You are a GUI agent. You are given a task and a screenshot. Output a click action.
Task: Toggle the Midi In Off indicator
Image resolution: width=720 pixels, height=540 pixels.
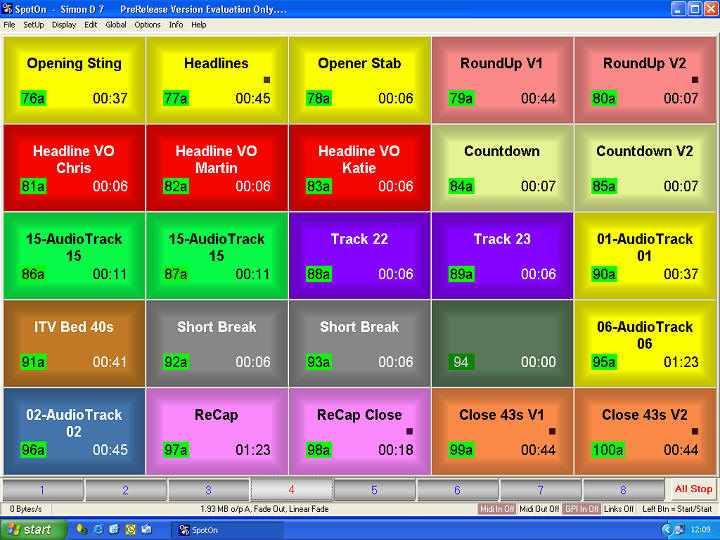coord(496,509)
